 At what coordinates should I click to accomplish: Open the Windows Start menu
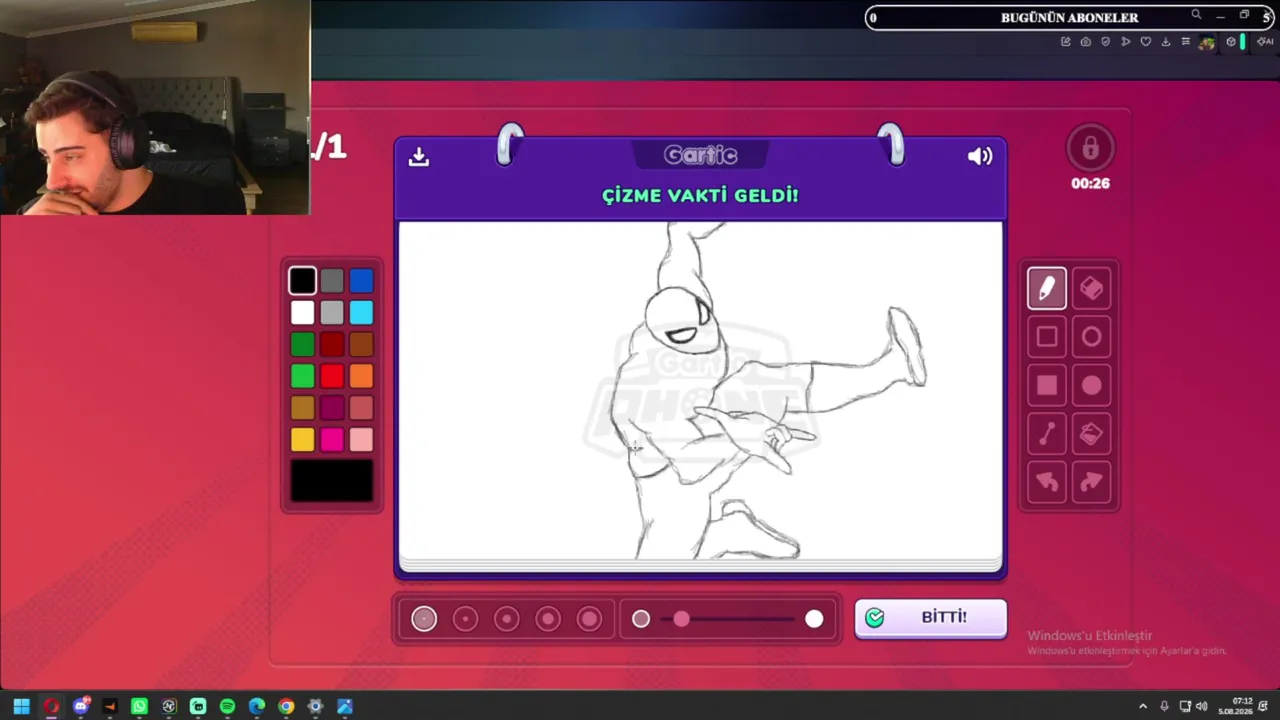click(x=21, y=706)
